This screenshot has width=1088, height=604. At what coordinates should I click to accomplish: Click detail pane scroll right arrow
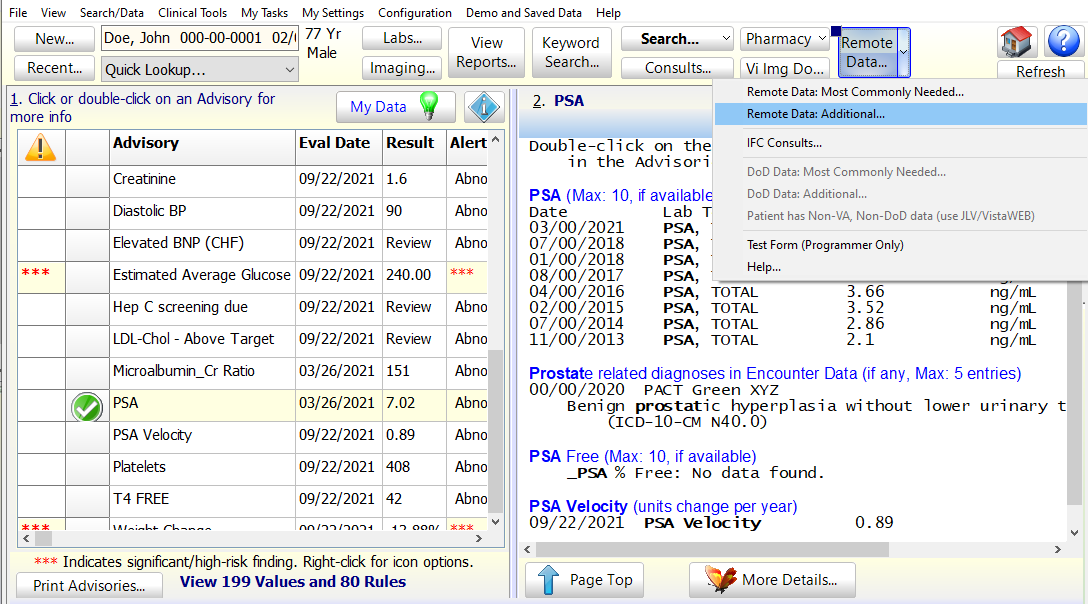coord(1057,549)
